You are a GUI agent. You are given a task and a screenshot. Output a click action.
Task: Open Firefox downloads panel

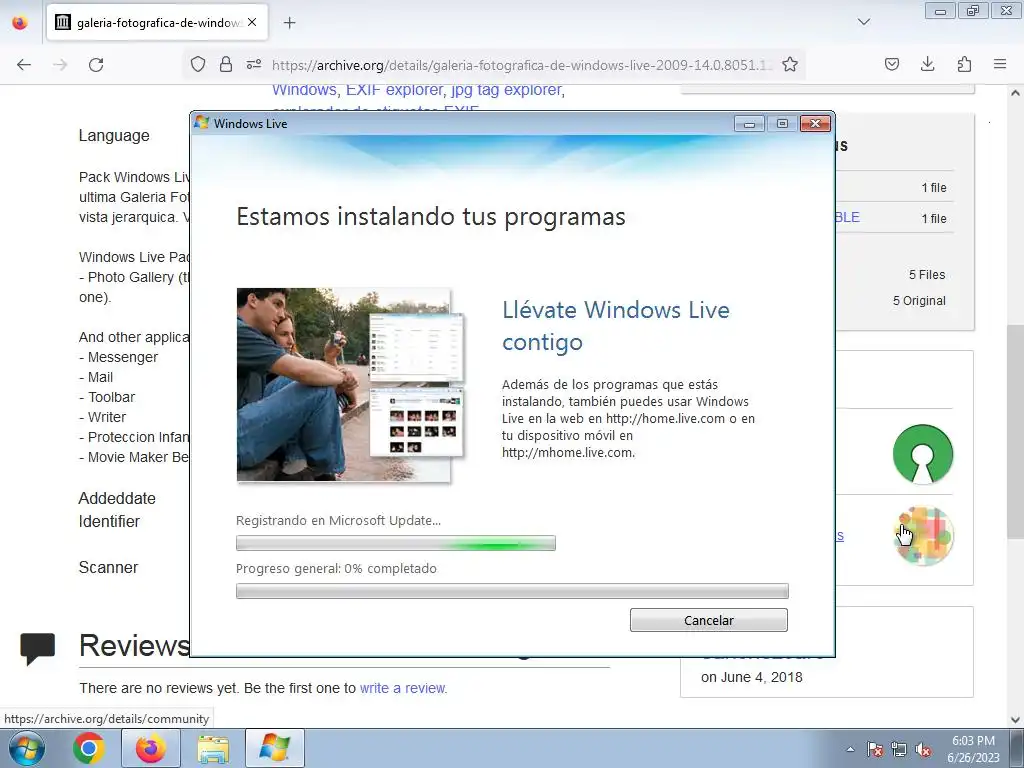927,64
